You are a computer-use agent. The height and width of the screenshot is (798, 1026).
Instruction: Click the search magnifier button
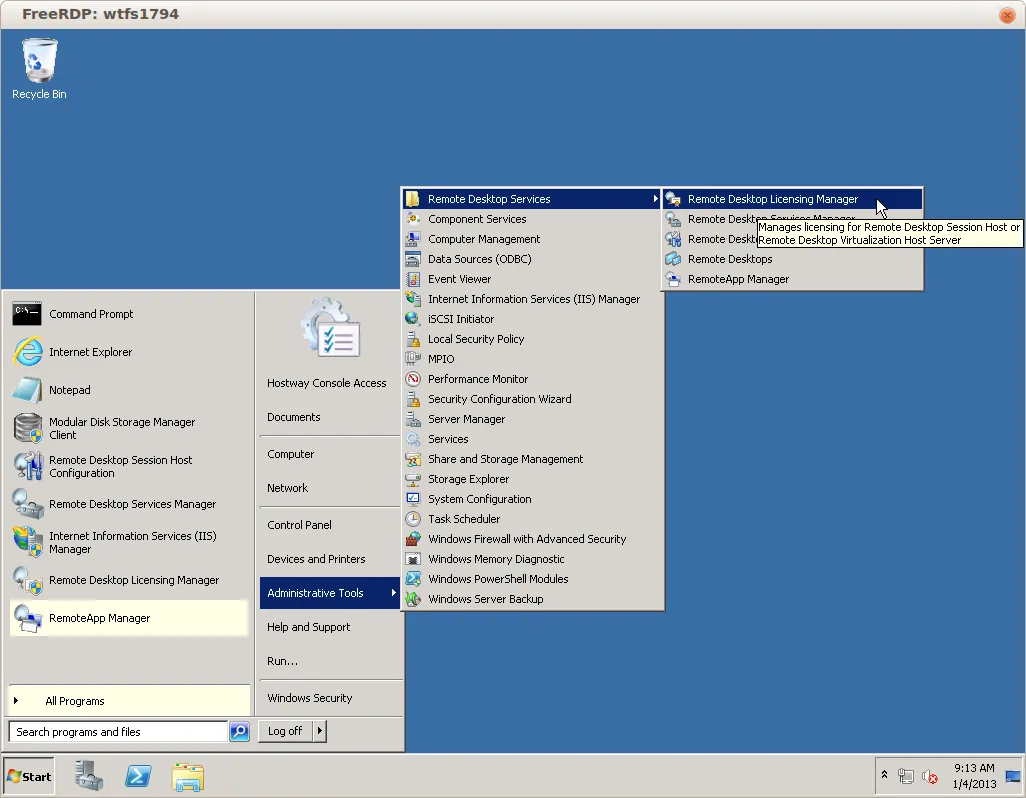239,732
